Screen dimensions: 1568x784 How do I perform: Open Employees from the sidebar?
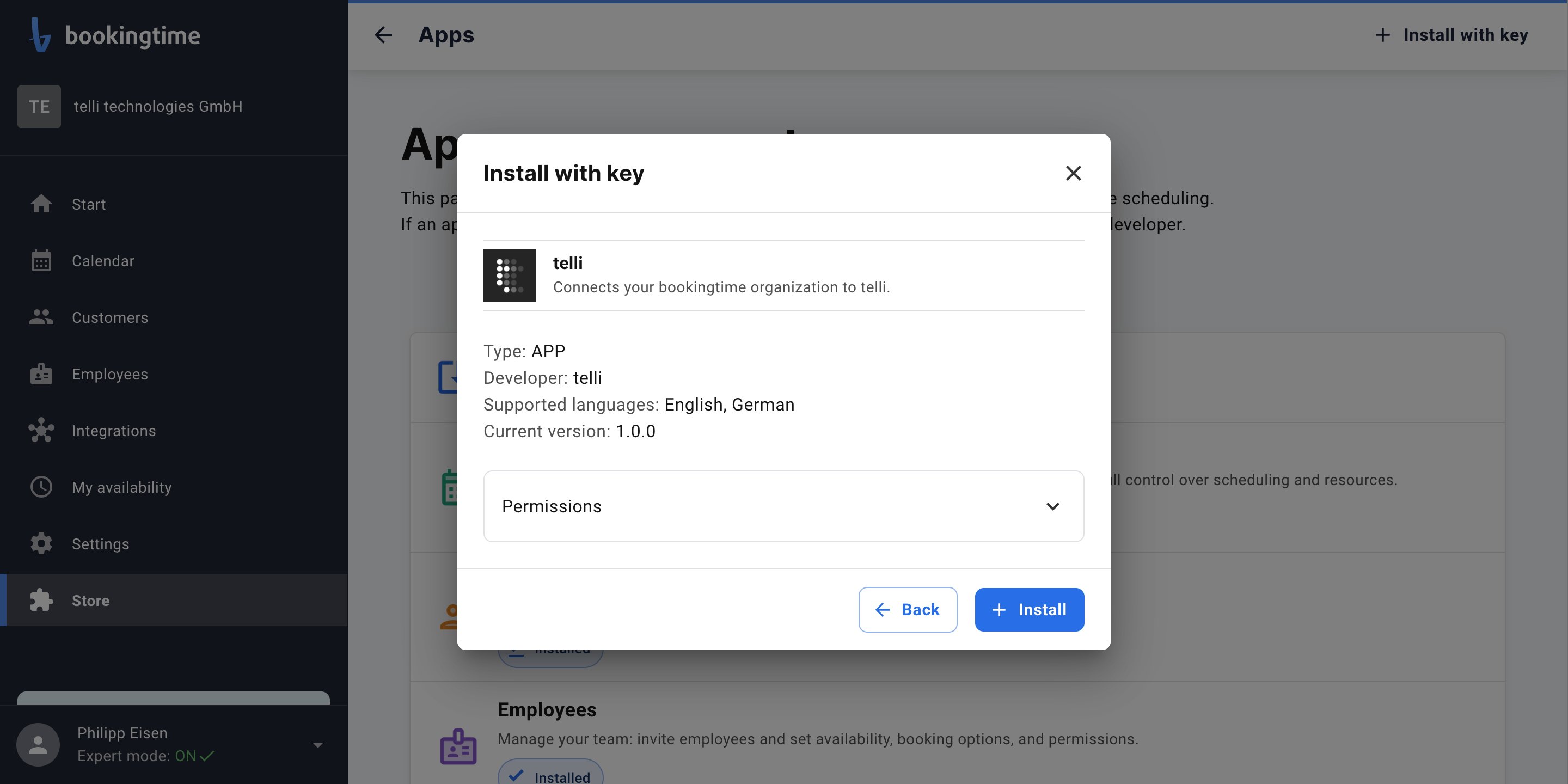coord(174,373)
